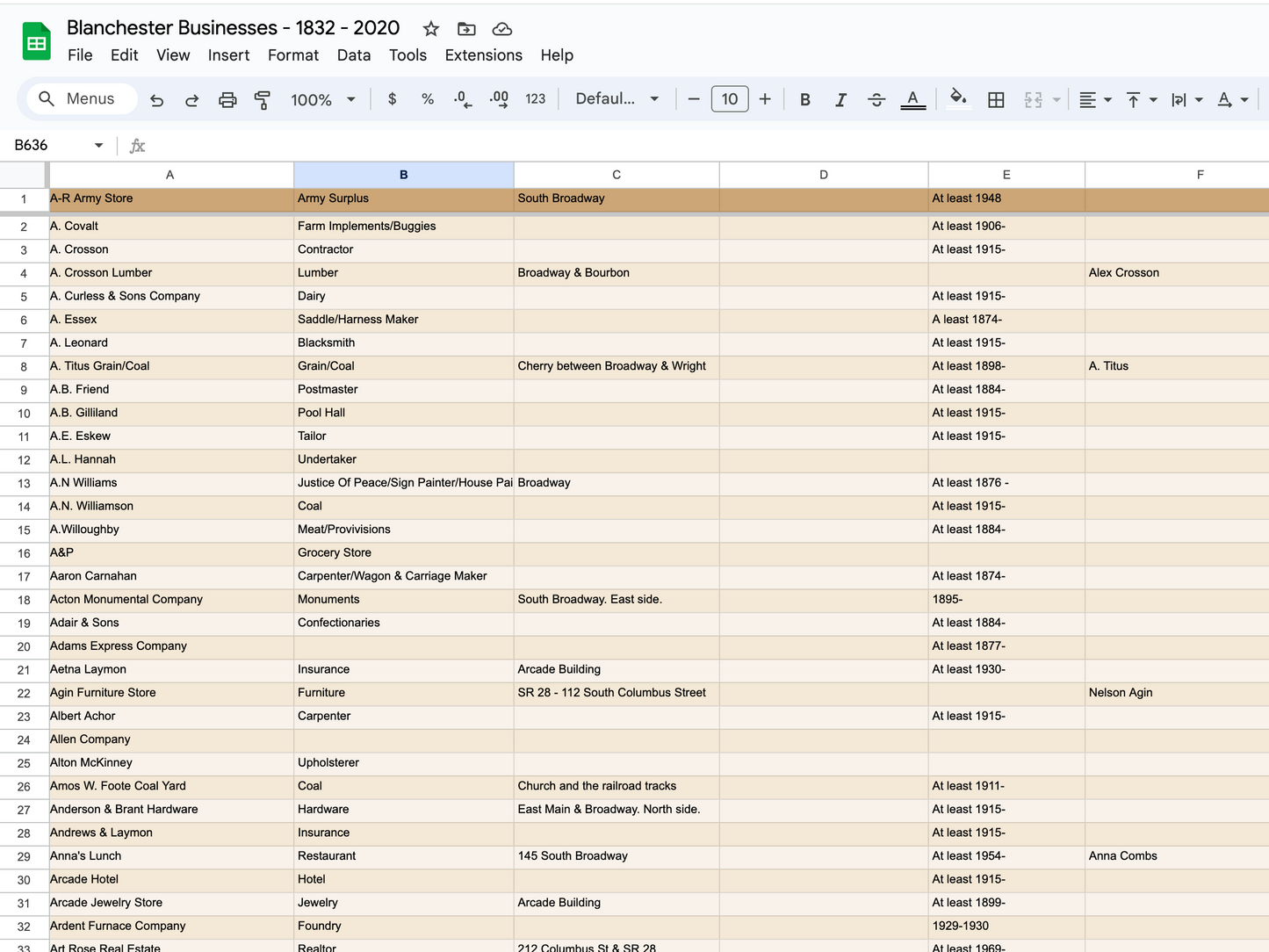The image size is (1269, 952).
Task: Click cell 'Alex Crosson'
Action: click(1178, 272)
